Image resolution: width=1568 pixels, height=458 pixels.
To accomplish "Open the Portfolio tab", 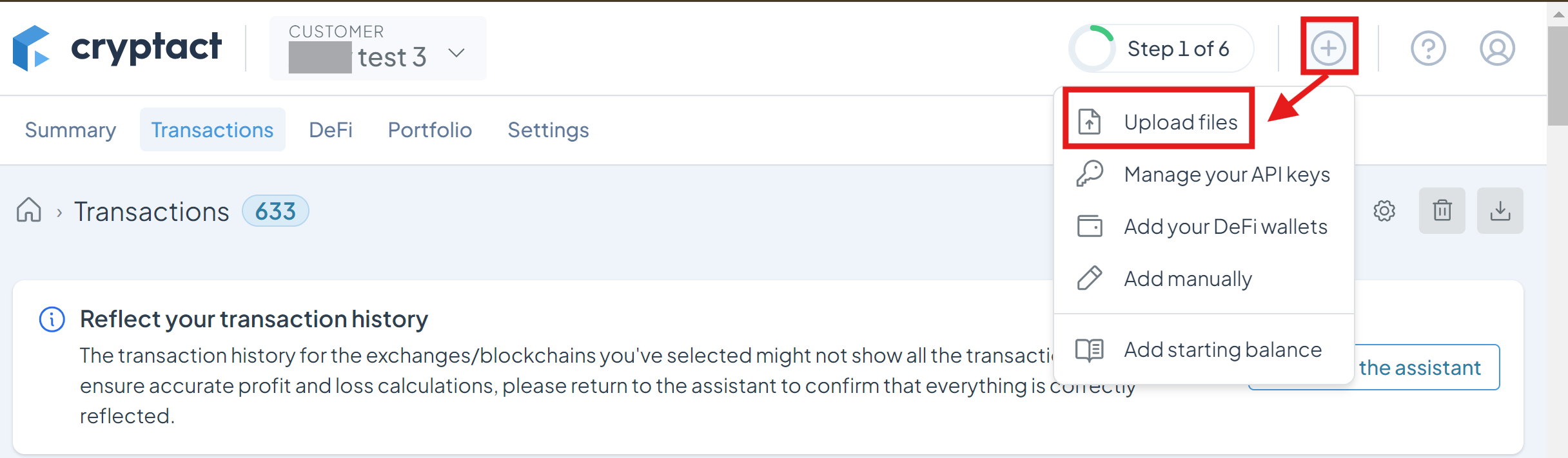I will click(430, 129).
